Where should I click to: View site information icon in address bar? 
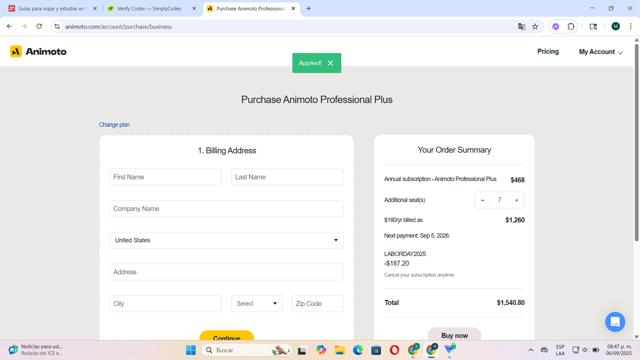pyautogui.click(x=57, y=27)
